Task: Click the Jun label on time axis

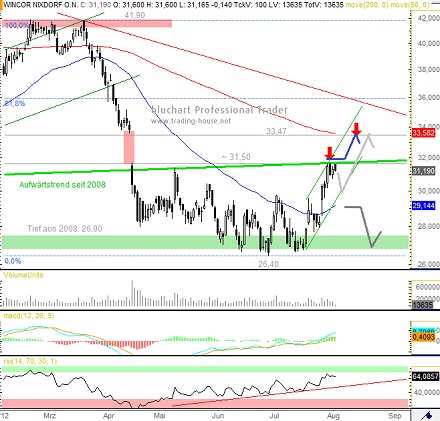Action: (x=218, y=416)
